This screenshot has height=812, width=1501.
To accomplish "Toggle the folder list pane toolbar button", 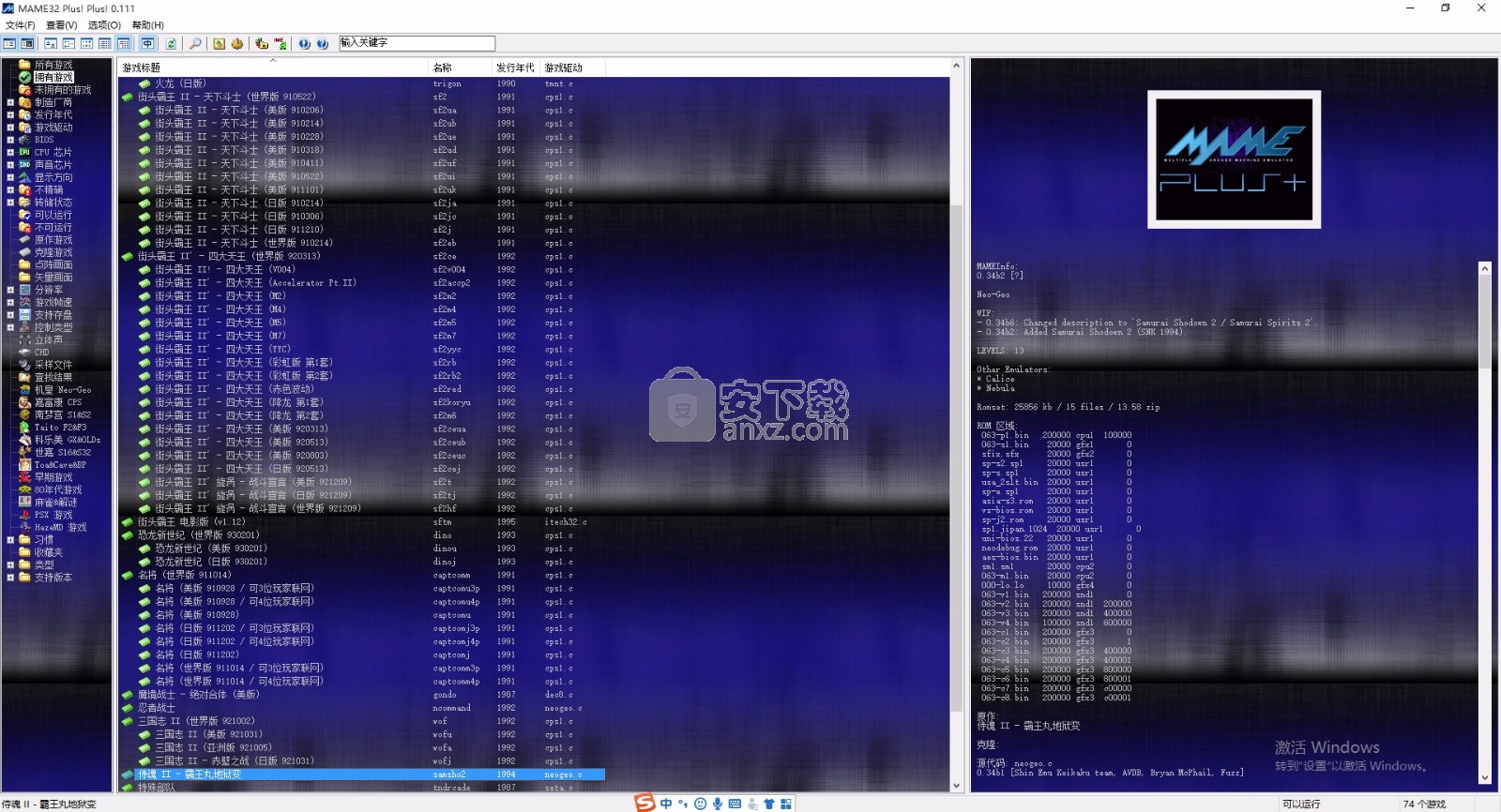I will (9, 43).
